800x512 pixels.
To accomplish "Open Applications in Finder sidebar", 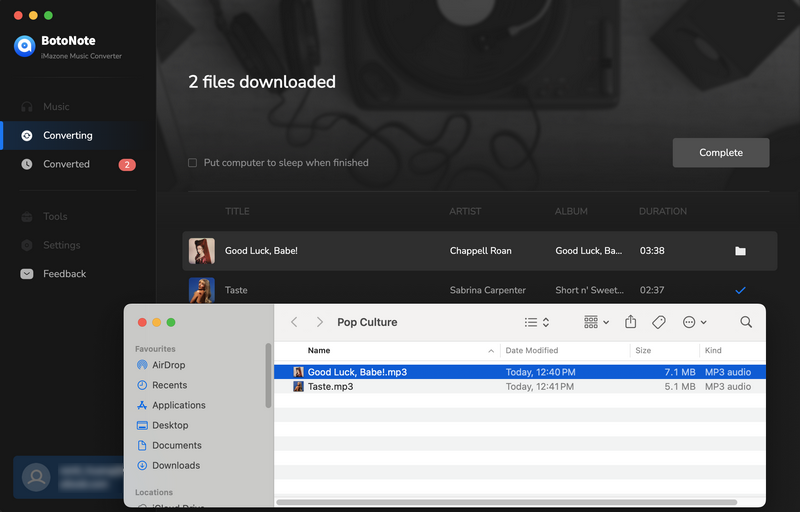I will (179, 405).
